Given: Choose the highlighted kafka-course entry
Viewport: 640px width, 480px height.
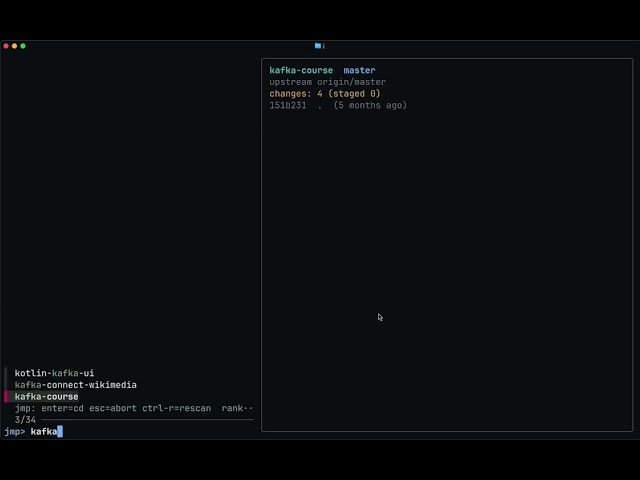Looking at the screenshot, I should tap(46, 397).
